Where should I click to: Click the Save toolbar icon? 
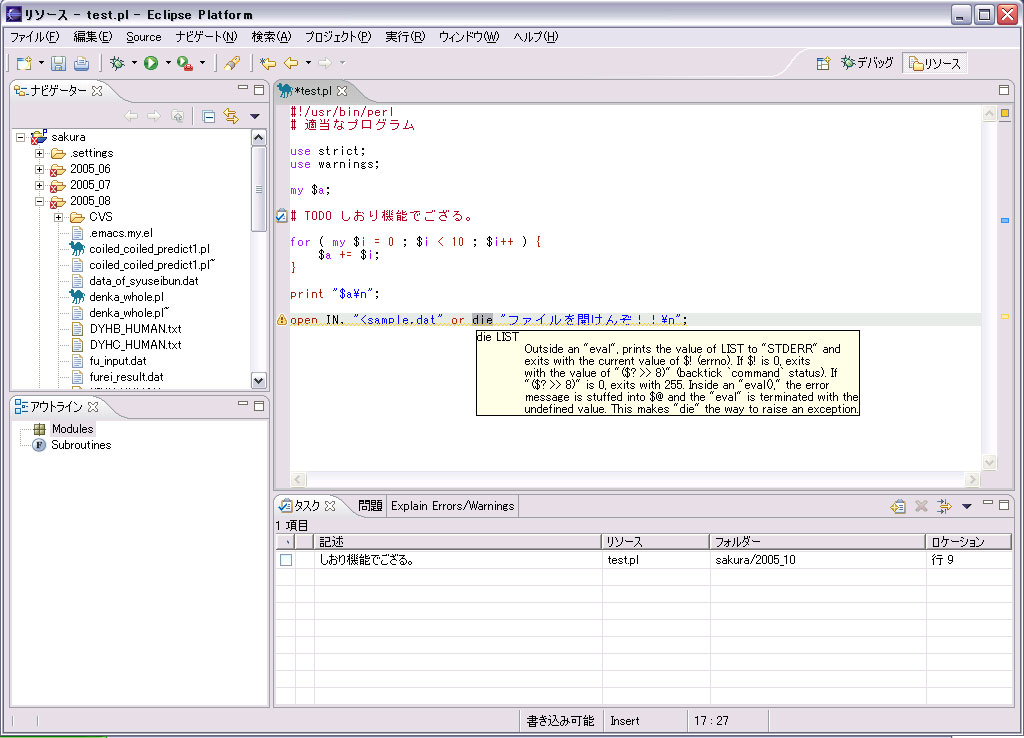(x=58, y=63)
